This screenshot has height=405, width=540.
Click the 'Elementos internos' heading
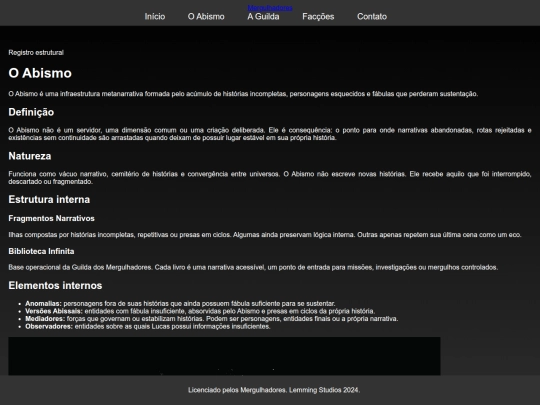click(55, 285)
